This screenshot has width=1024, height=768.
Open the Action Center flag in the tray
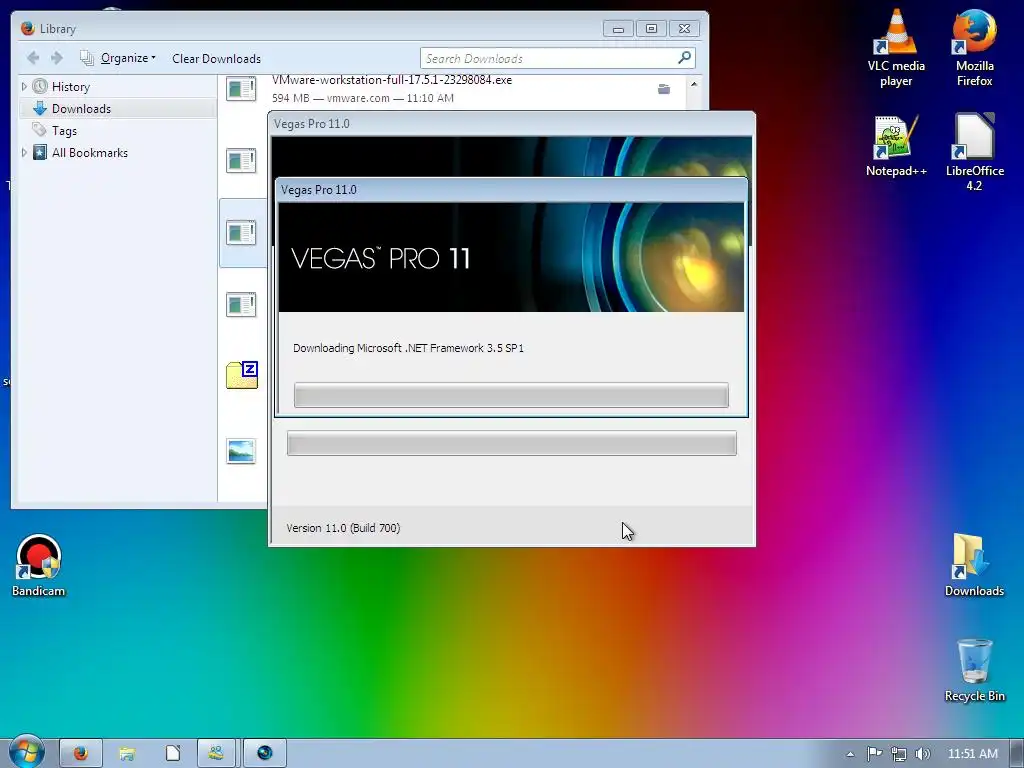pos(874,754)
